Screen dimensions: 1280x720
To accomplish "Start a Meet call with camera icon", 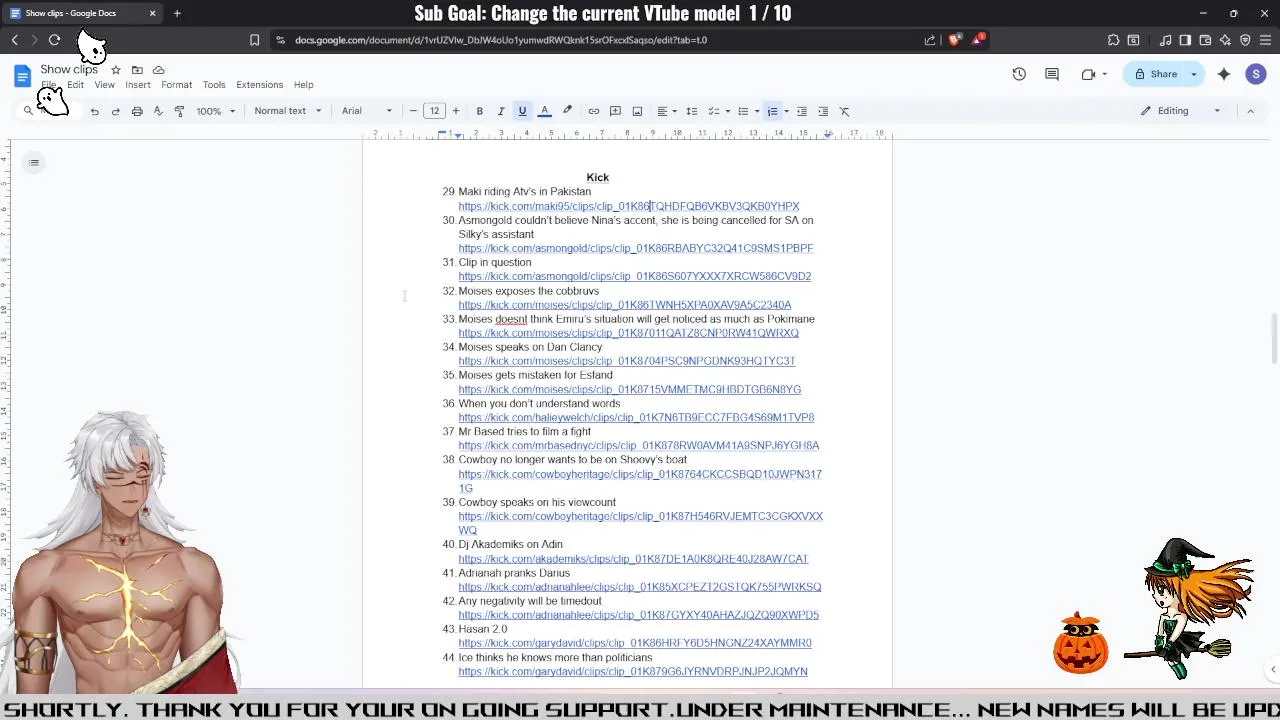I will click(1088, 74).
